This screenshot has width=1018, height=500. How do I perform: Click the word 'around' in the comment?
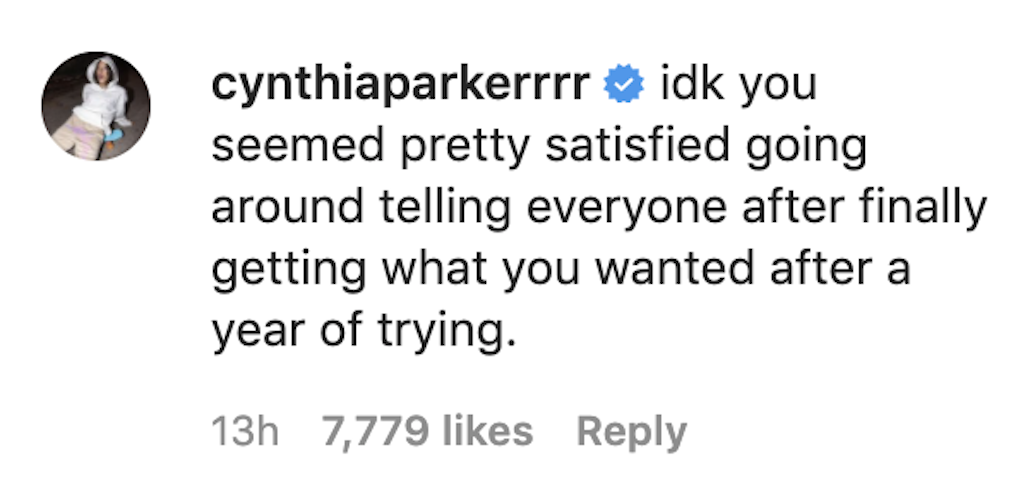coord(288,208)
